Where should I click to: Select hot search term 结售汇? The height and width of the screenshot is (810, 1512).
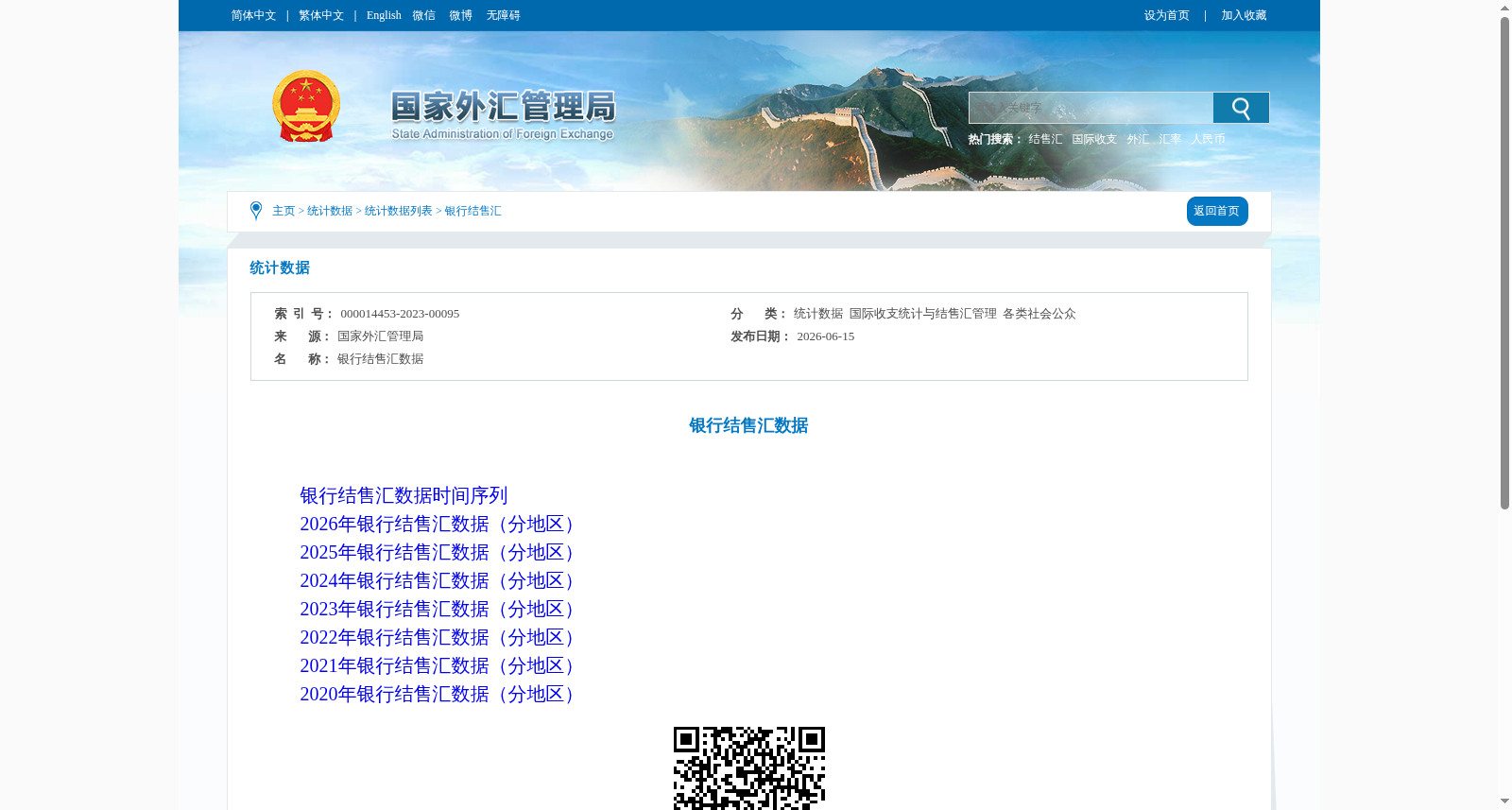point(1045,139)
